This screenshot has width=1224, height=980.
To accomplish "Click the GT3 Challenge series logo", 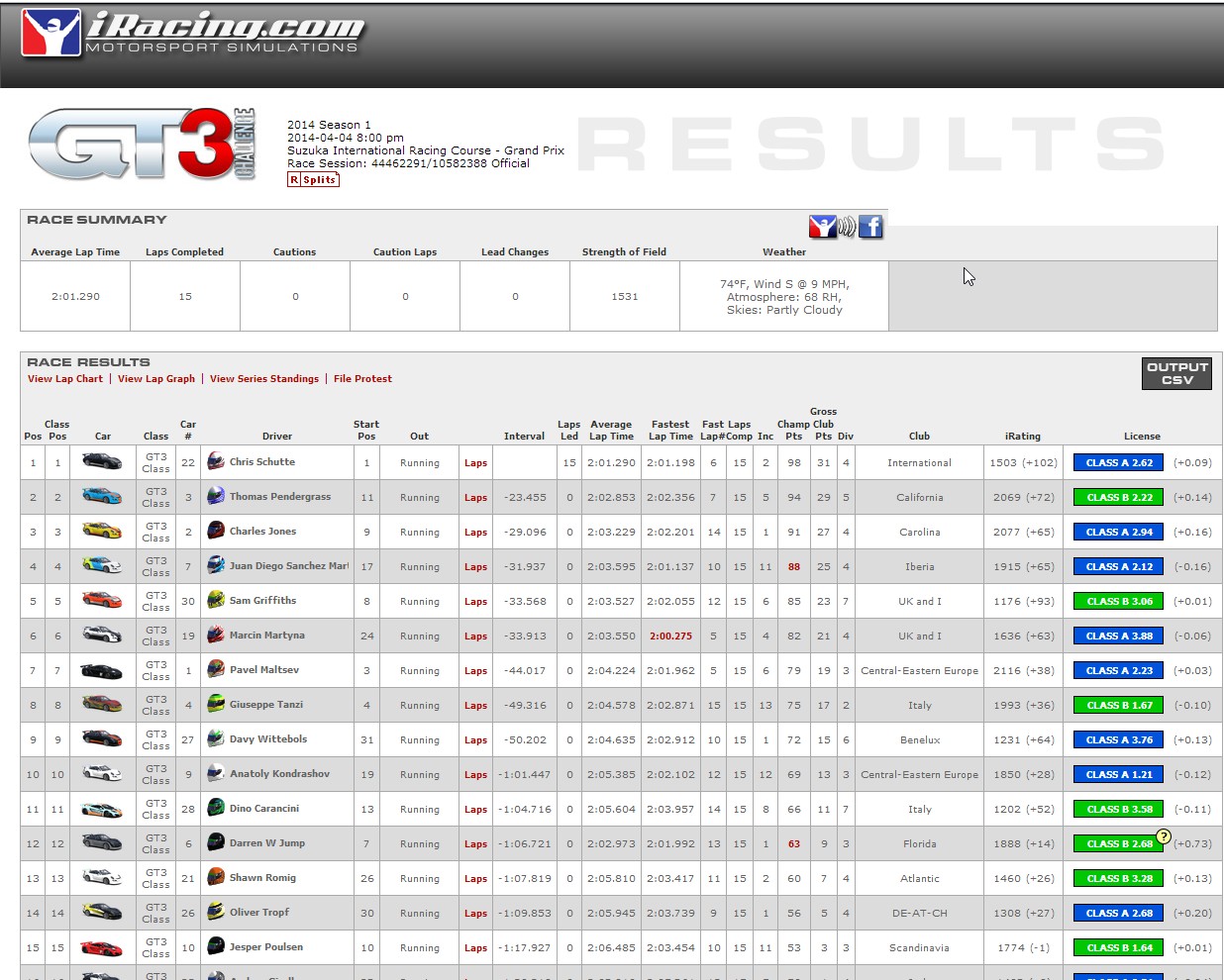I will coord(142,145).
